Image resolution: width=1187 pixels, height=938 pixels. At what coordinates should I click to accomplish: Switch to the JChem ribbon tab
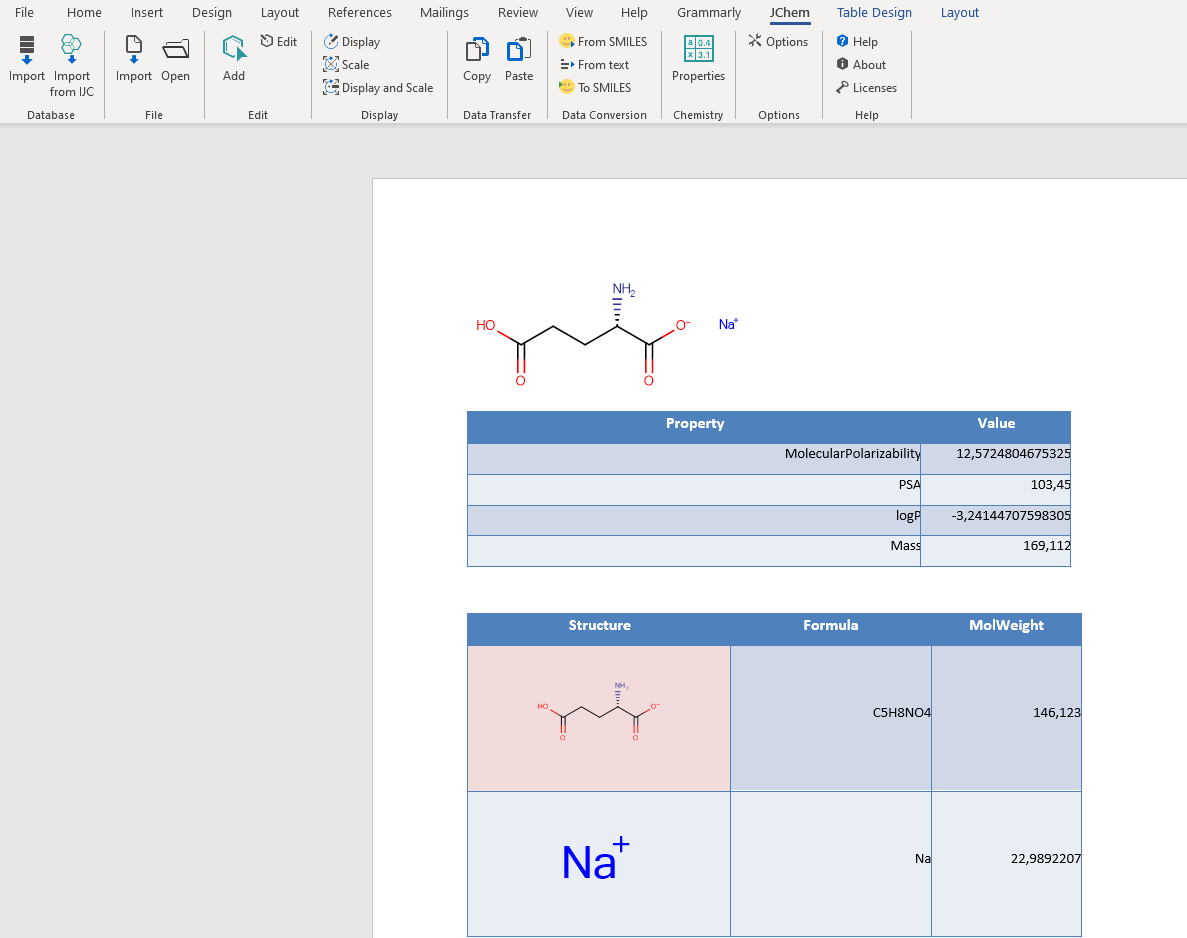coord(789,13)
